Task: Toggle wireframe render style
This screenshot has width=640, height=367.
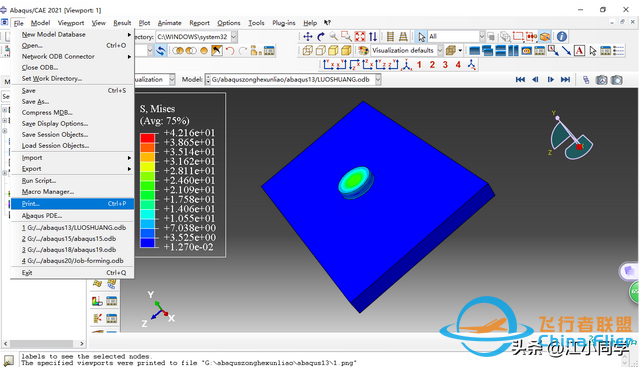Action: pyautogui.click(x=307, y=51)
